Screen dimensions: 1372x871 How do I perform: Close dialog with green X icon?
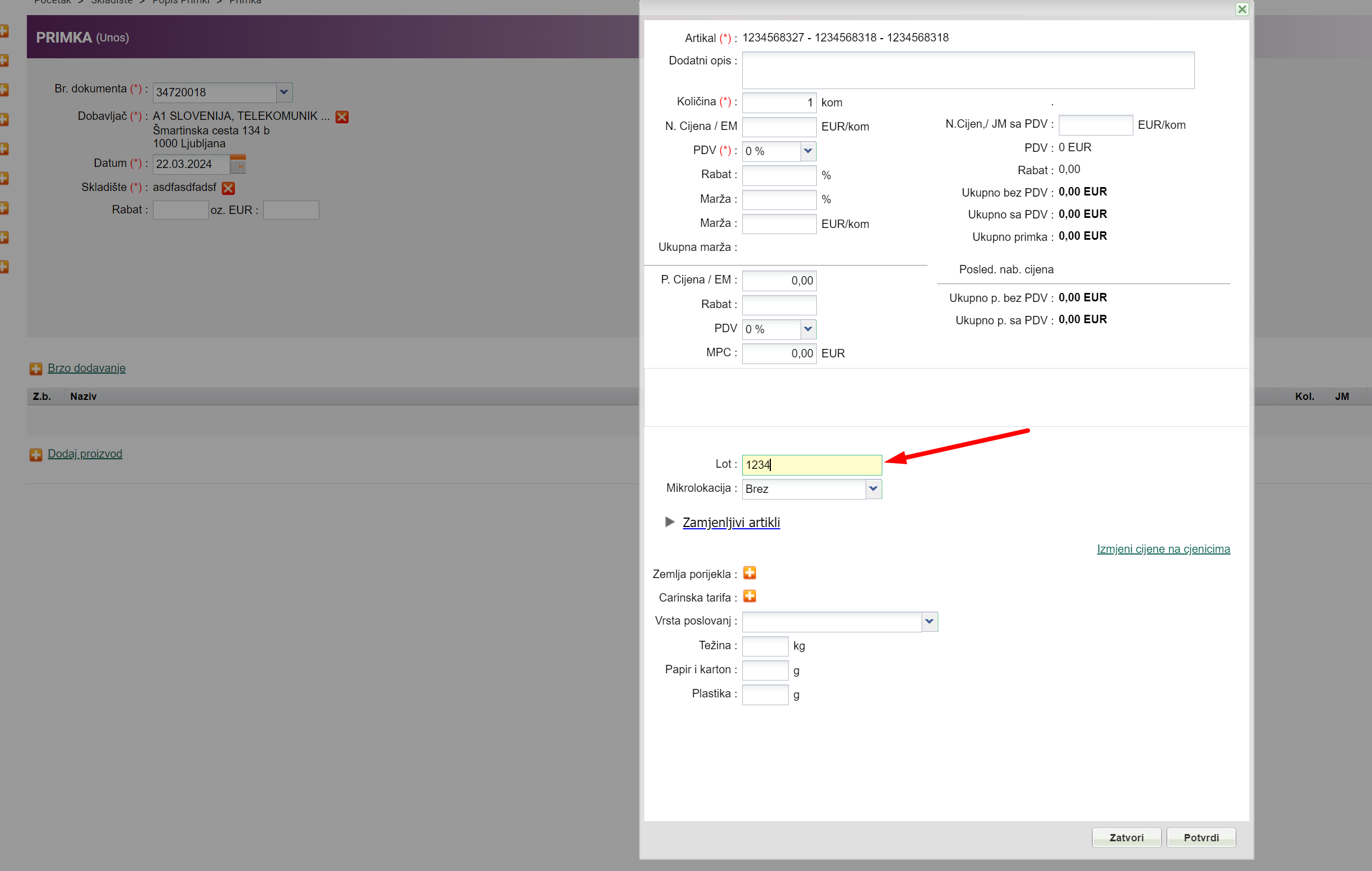(x=1242, y=9)
